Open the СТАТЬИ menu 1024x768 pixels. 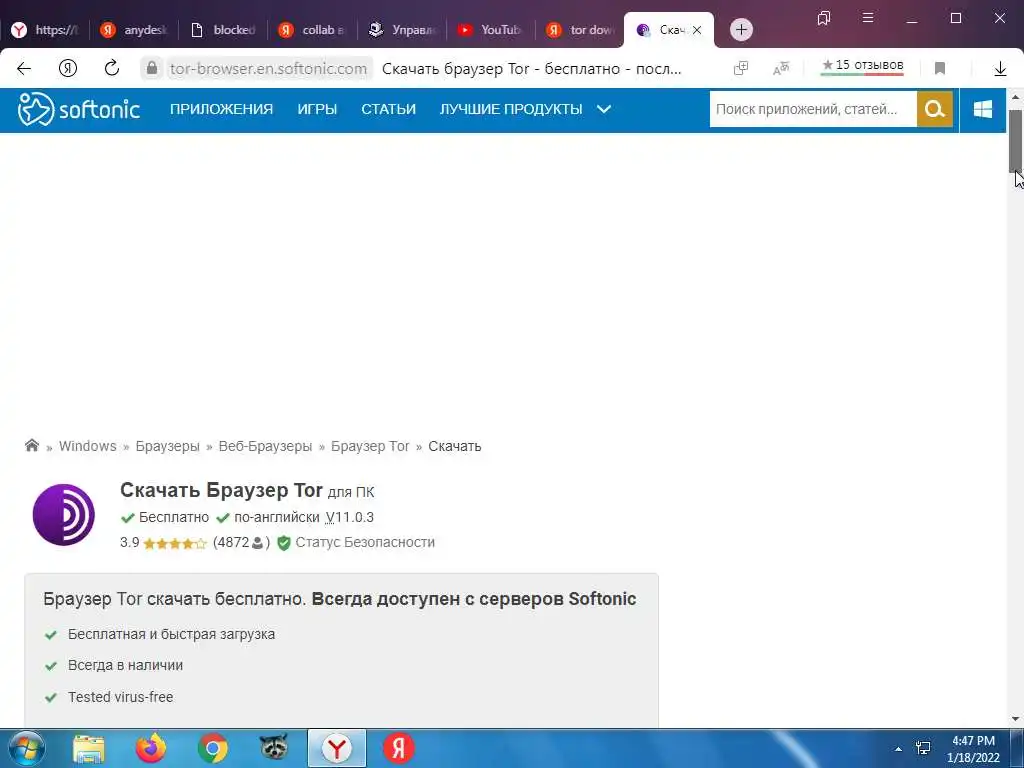click(389, 109)
